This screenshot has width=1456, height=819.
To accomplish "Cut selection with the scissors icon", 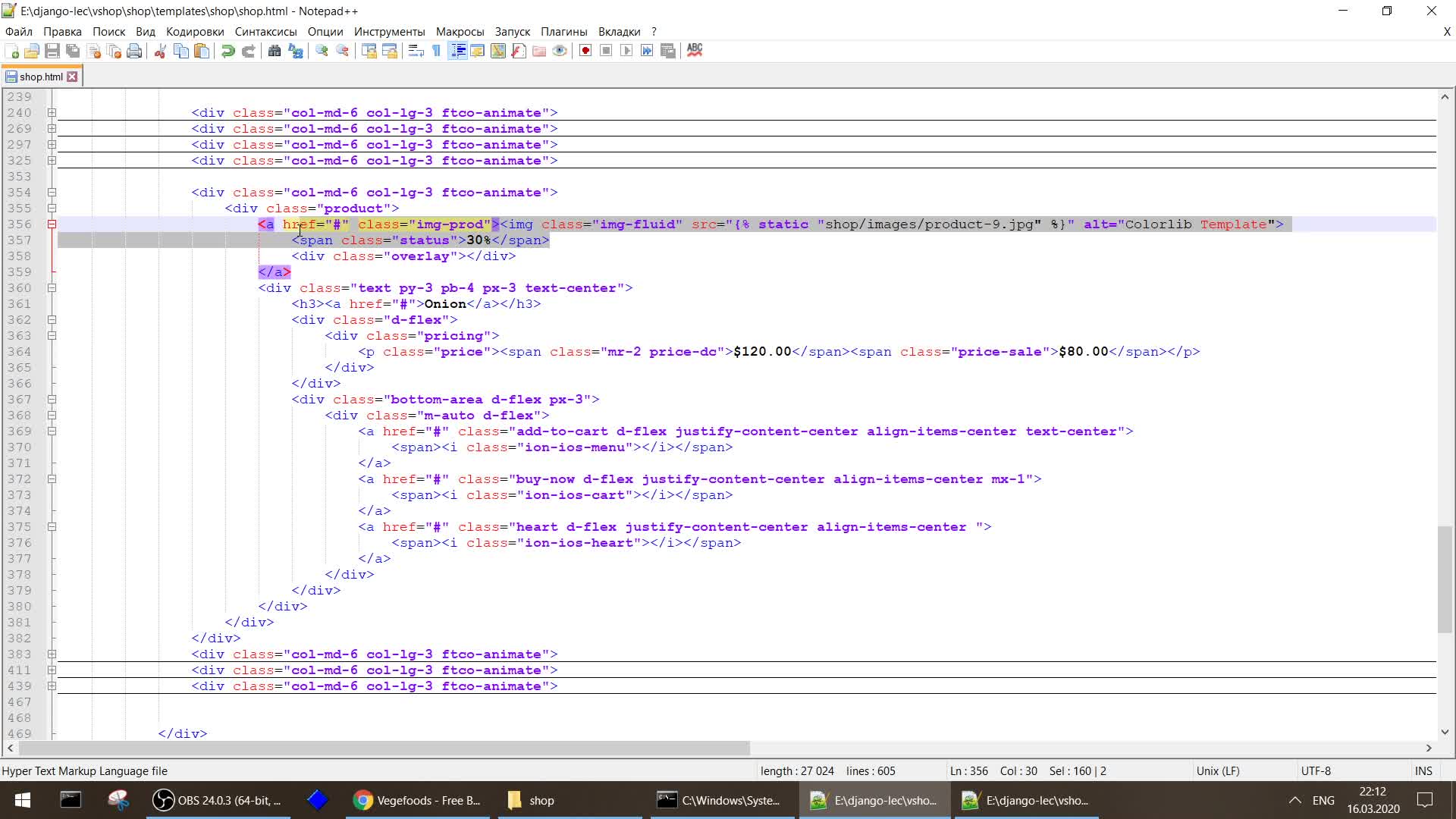I will point(160,51).
